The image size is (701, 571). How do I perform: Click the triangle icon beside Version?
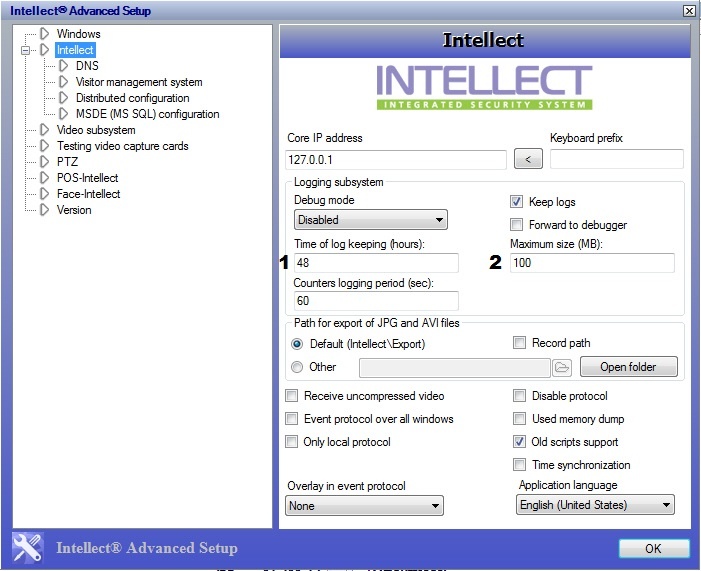[44, 210]
